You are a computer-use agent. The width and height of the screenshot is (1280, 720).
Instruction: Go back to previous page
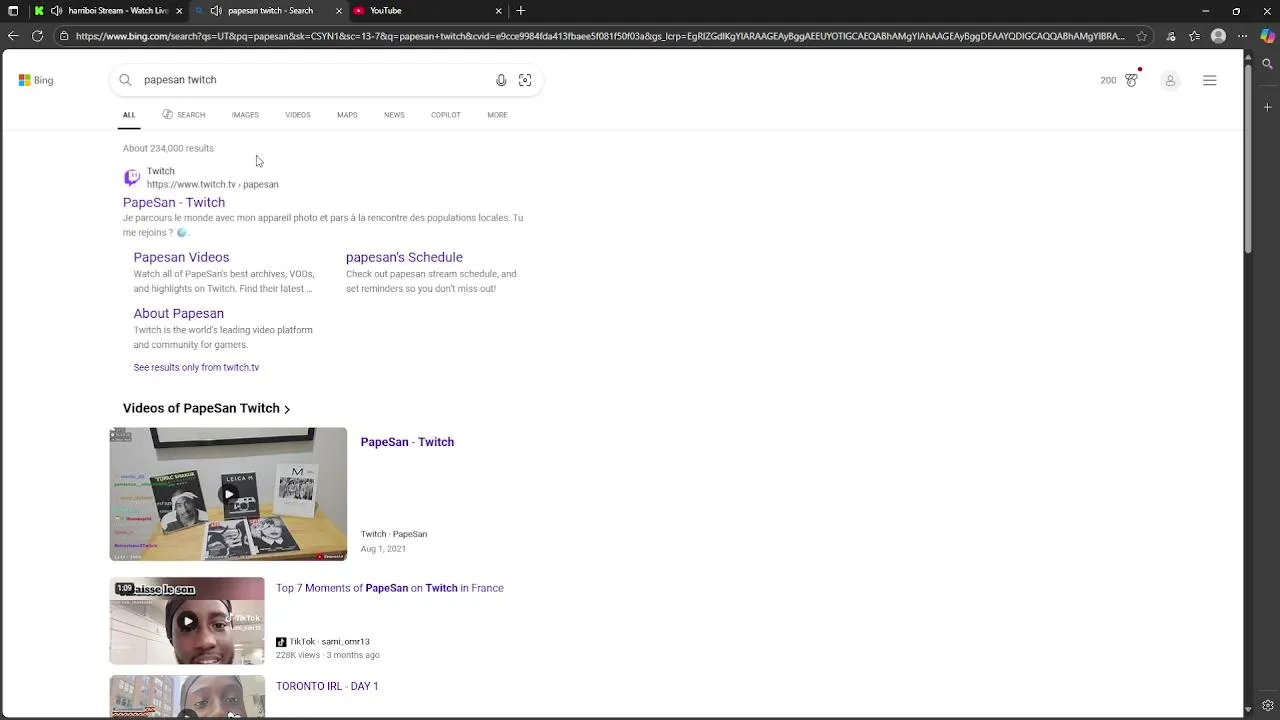coord(13,36)
